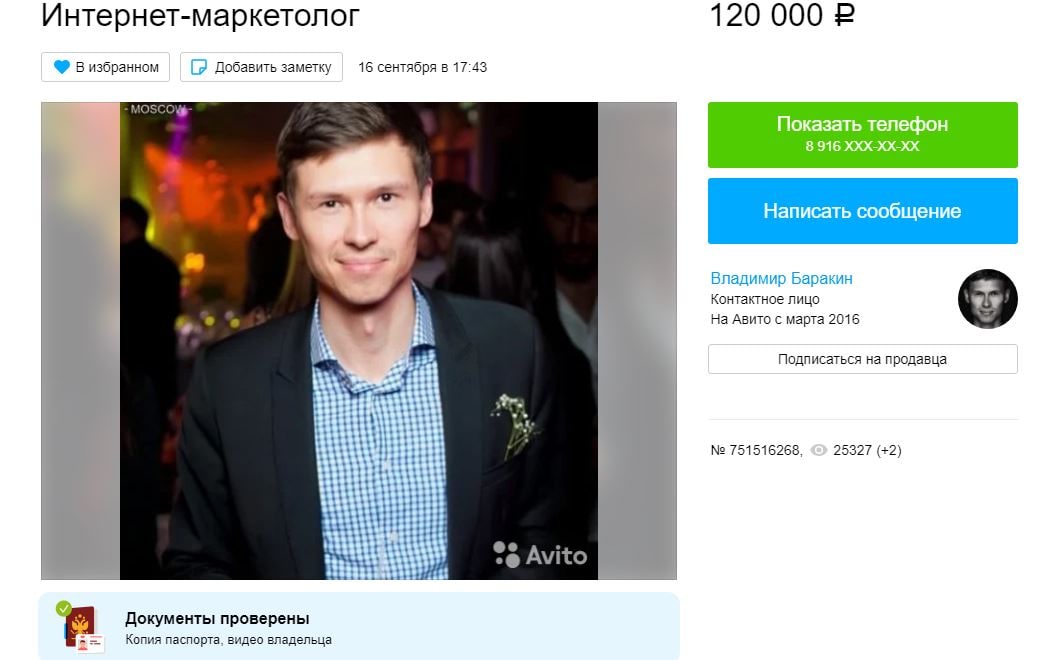This screenshot has height=660, width=1038.
Task: Open the seller's round avatar photo
Action: point(988,299)
